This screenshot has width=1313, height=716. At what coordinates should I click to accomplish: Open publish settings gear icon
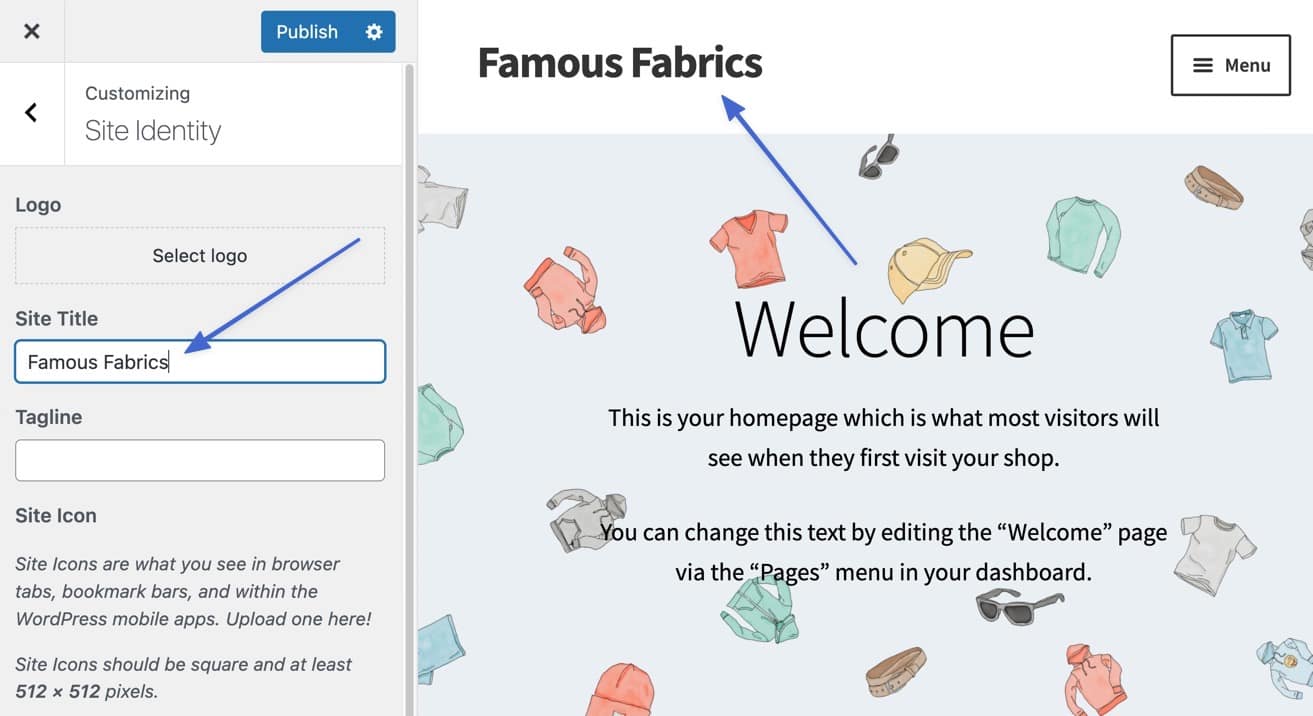pyautogui.click(x=374, y=32)
